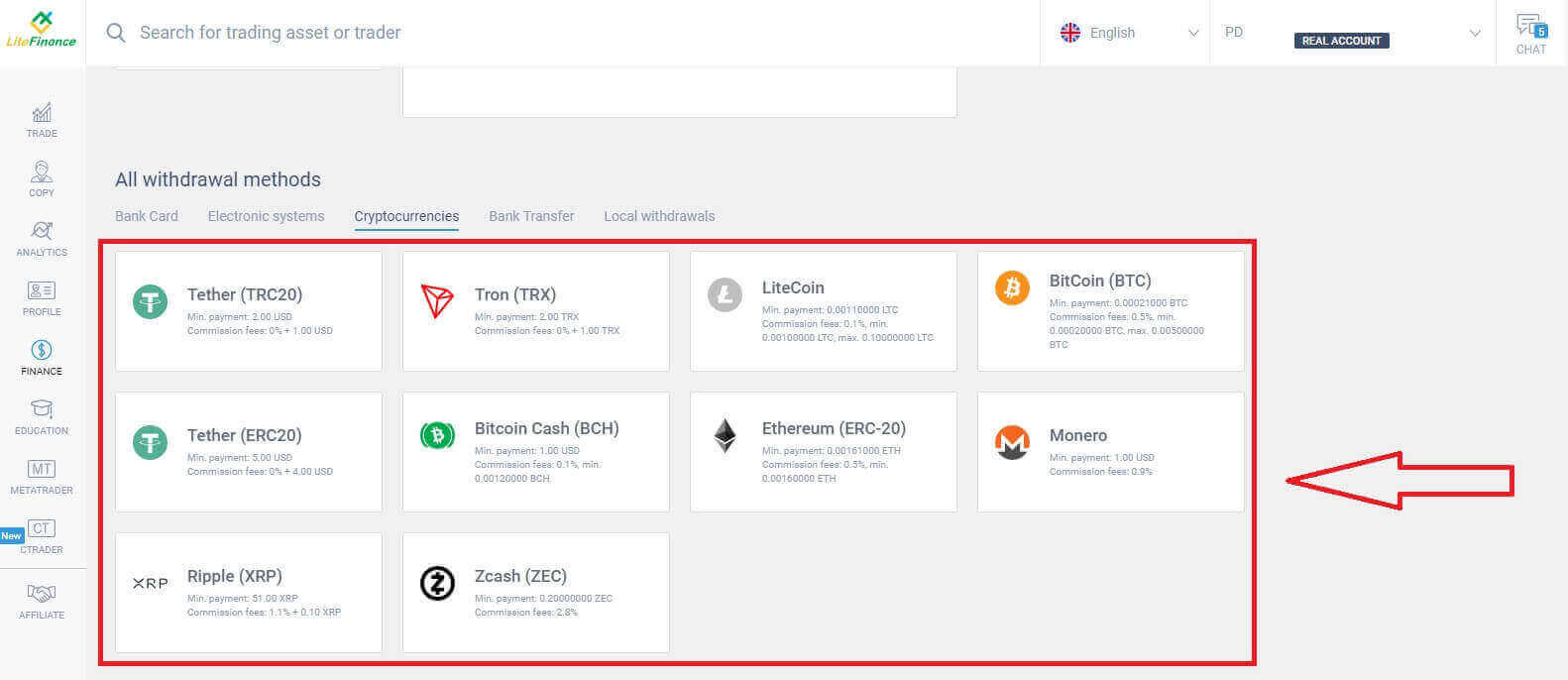Click the Monero logo icon

click(x=1012, y=442)
